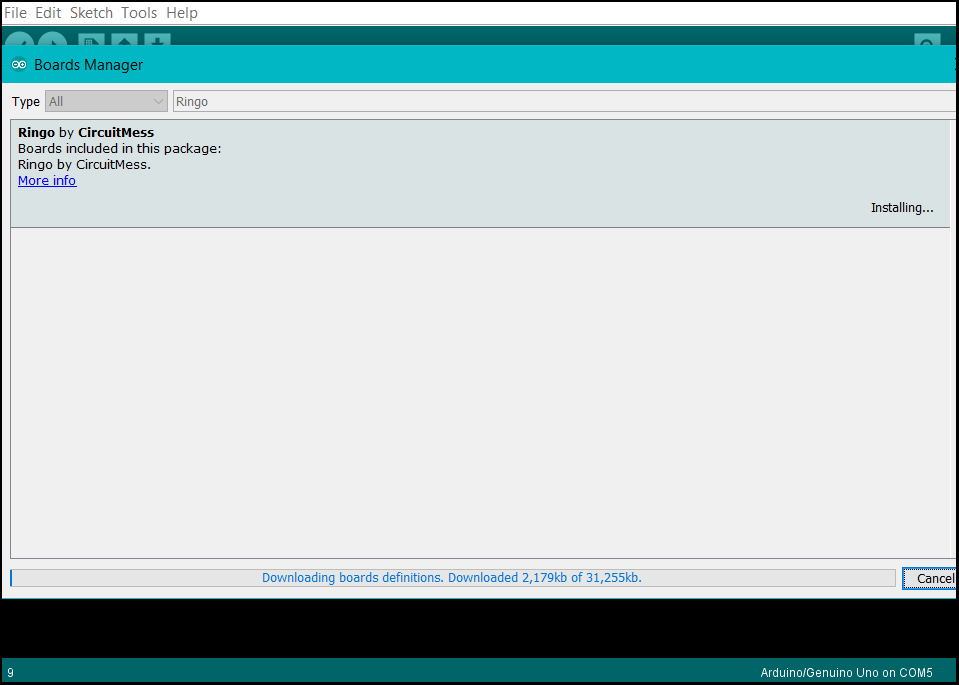The image size is (959, 685).
Task: Click the Save sketch down-arrow icon
Action: pyautogui.click(x=156, y=39)
